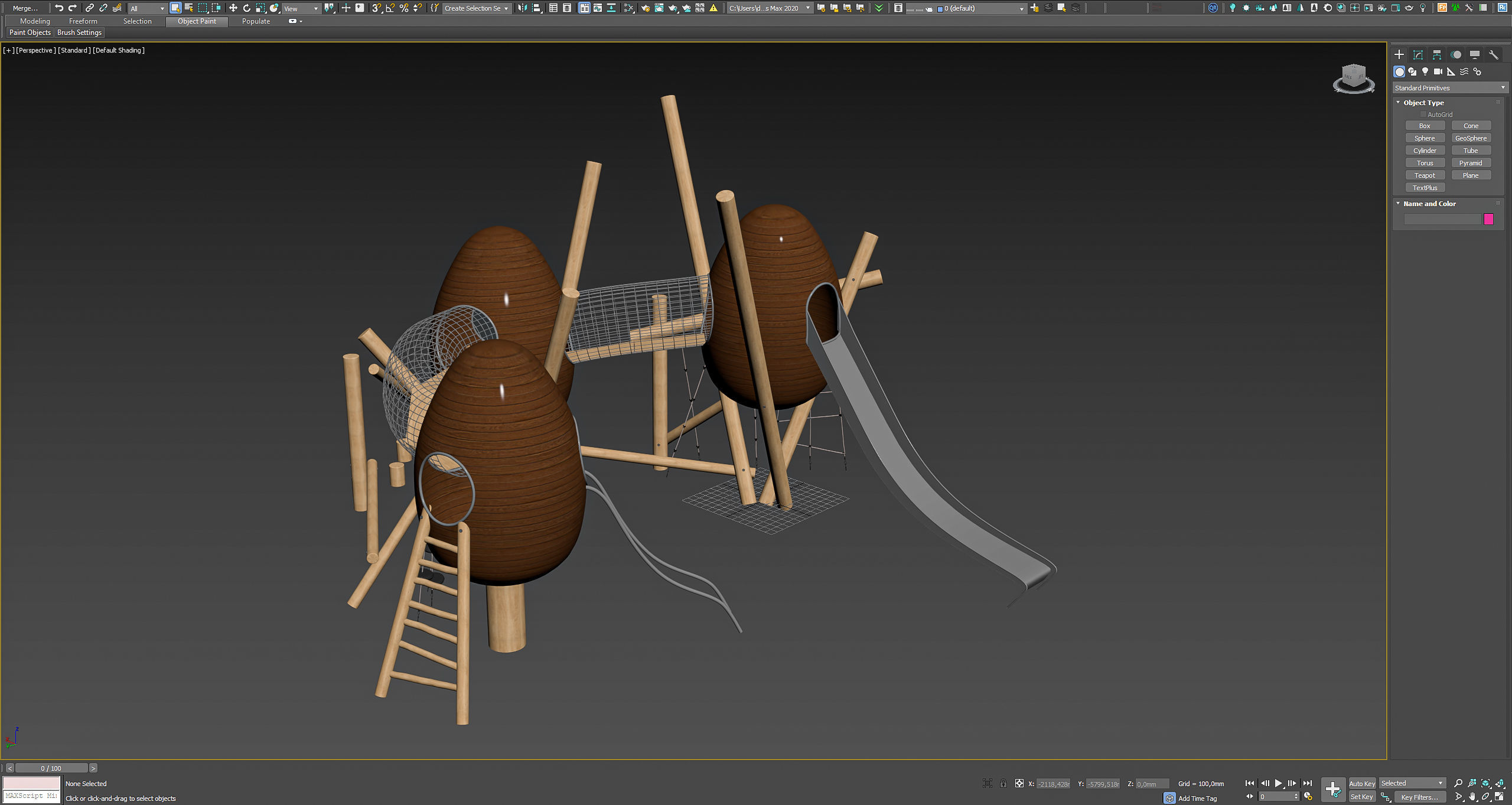The image size is (1512, 805).
Task: Click the ViewCube in the viewport
Action: (x=1353, y=79)
